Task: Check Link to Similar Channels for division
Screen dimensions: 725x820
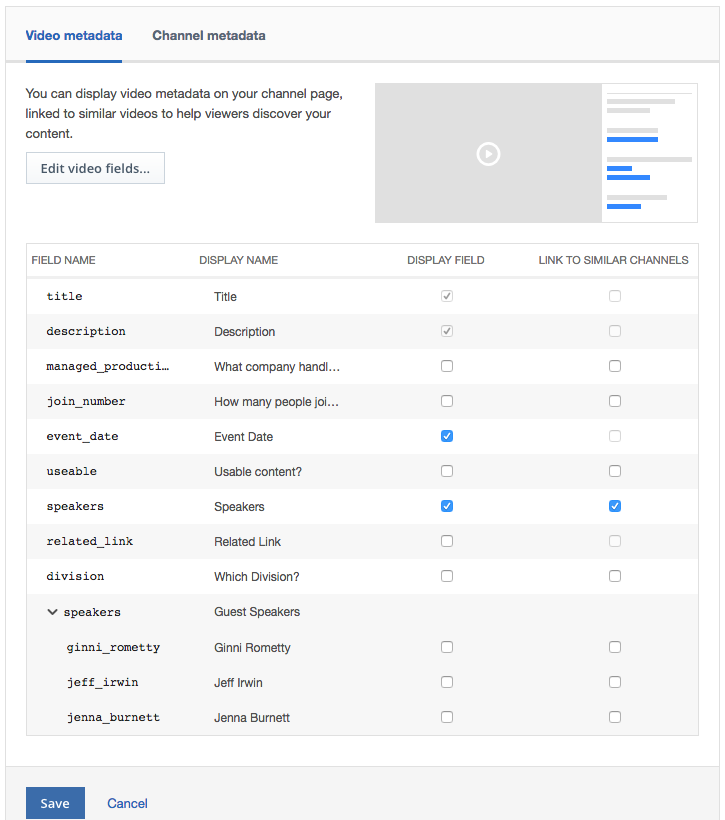Action: tap(615, 576)
